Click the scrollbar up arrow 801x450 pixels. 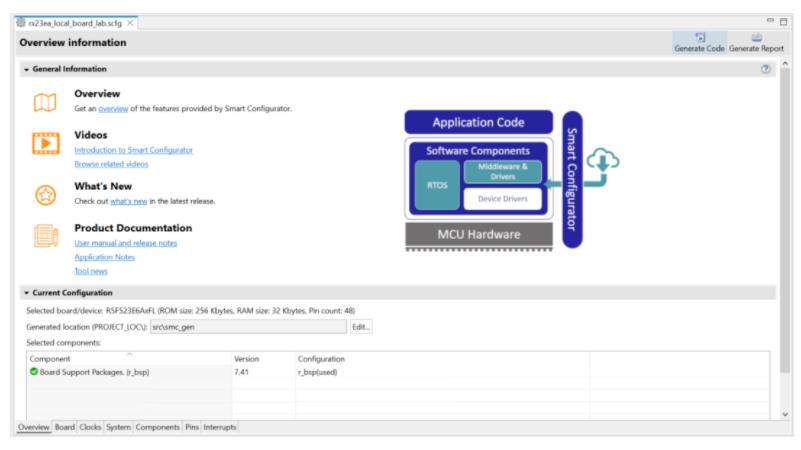pos(785,64)
